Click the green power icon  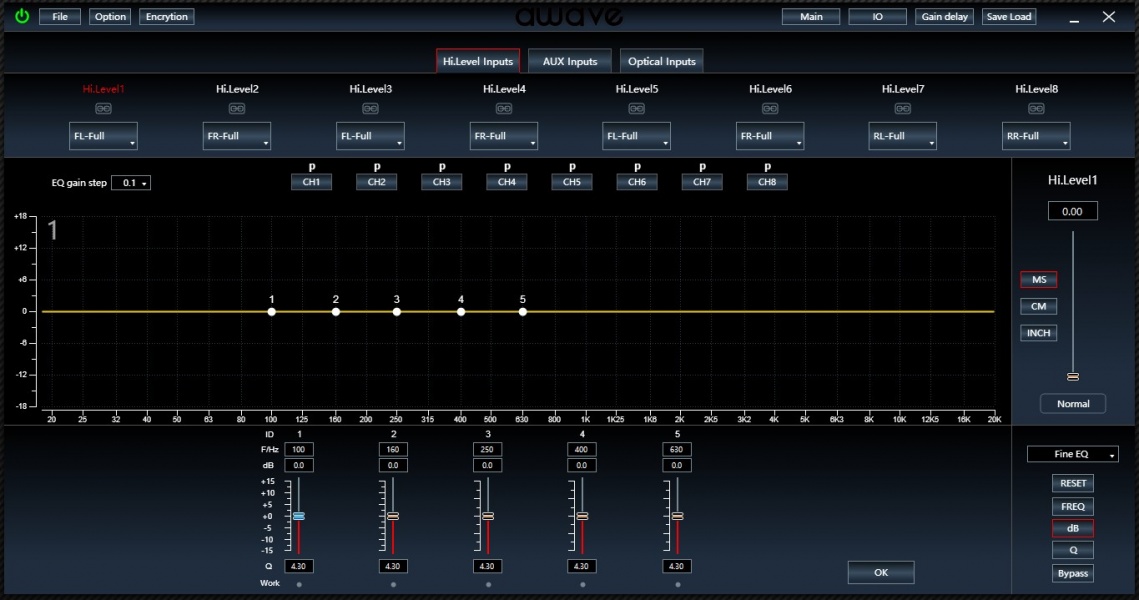22,16
